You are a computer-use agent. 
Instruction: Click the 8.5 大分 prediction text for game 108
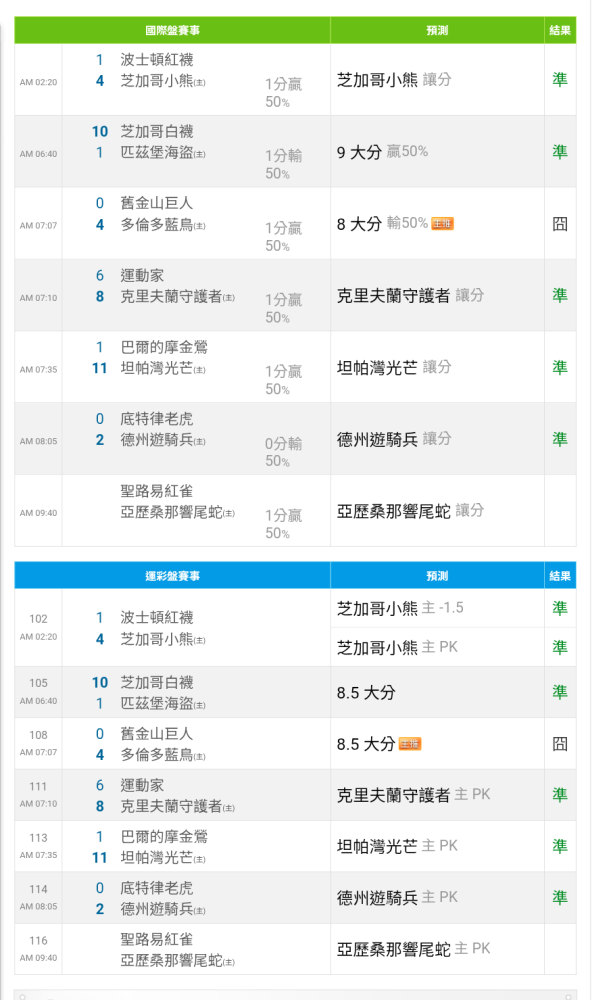pos(366,744)
